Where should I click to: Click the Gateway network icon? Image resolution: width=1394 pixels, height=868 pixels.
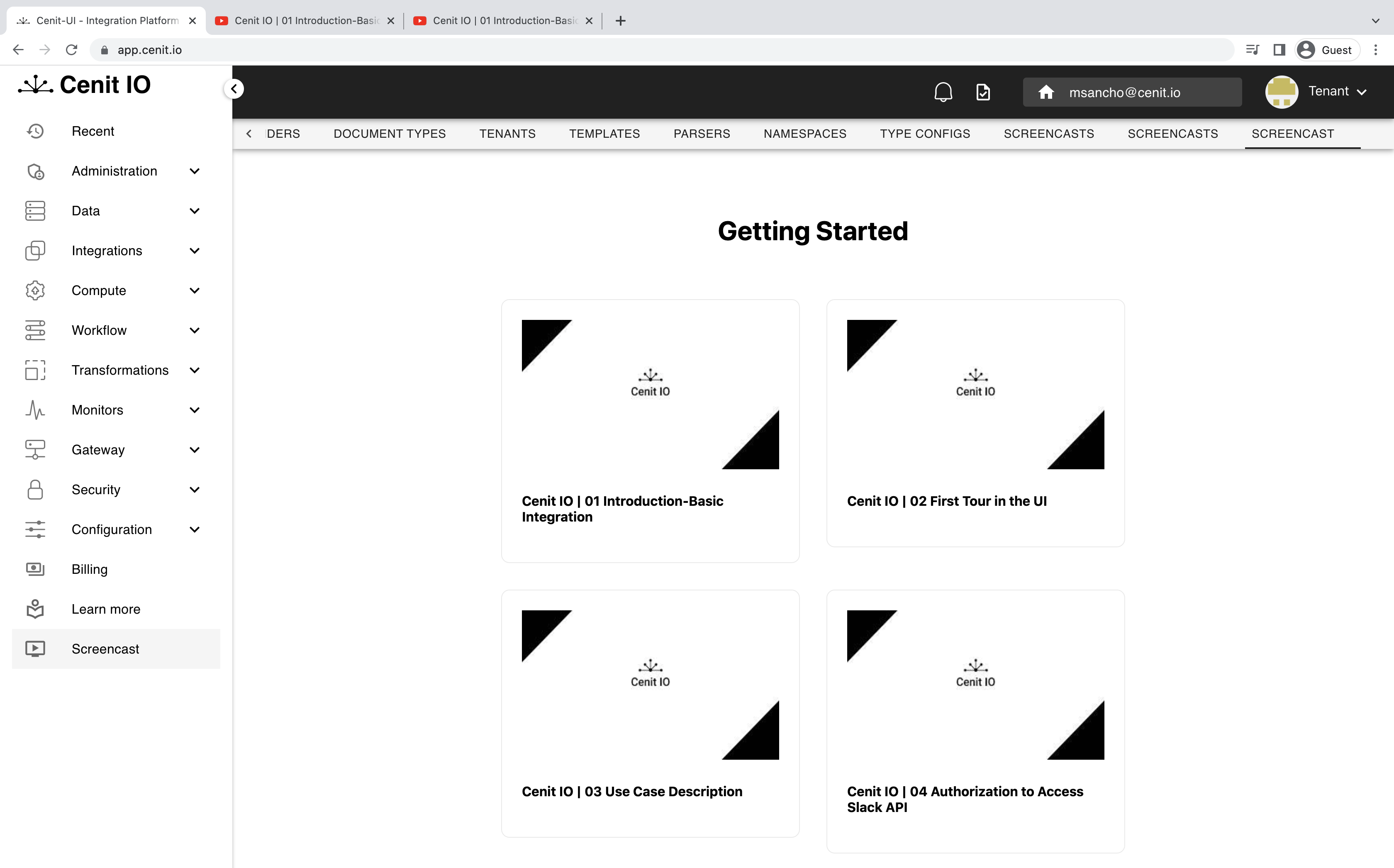(x=35, y=449)
